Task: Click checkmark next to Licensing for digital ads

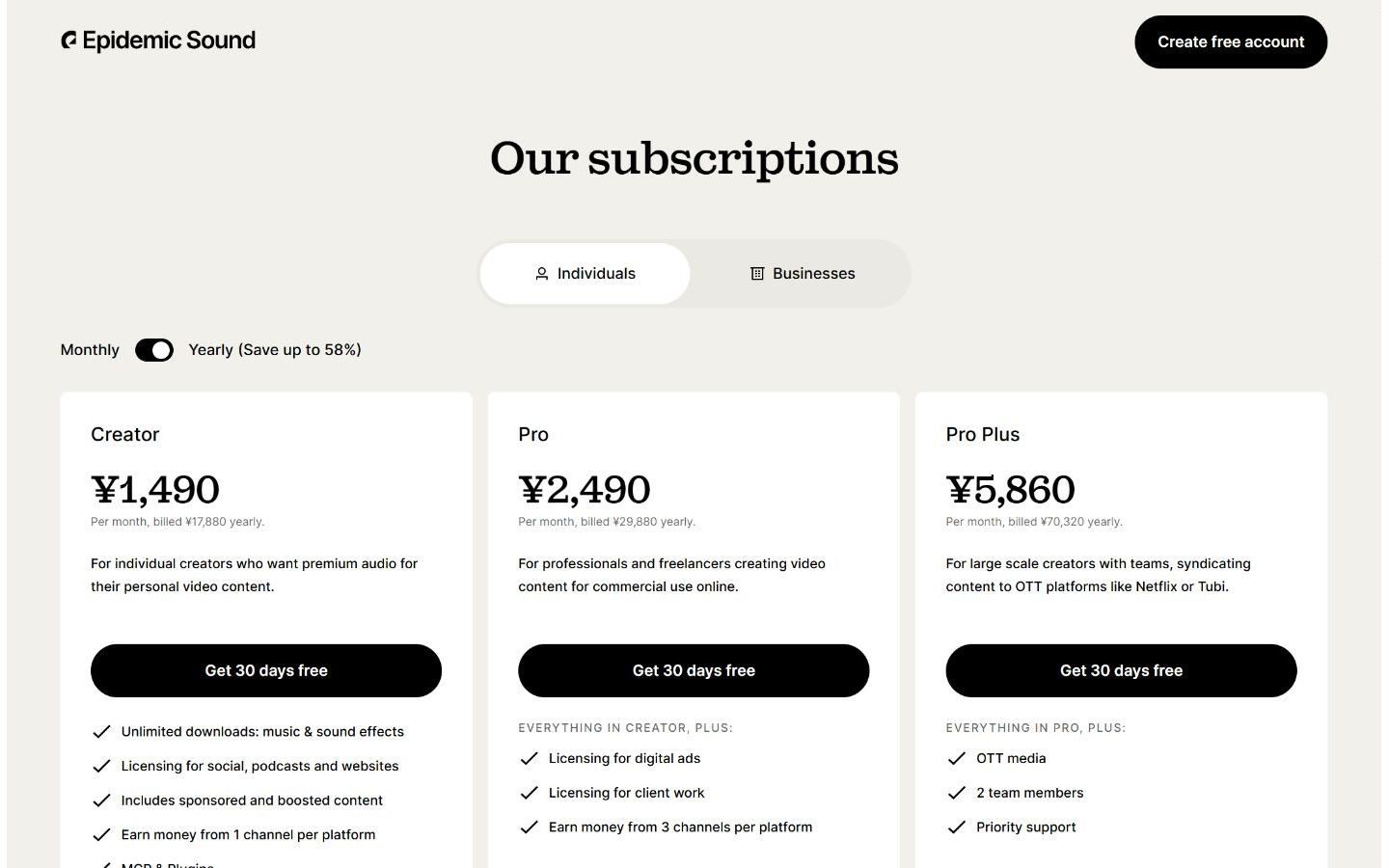Action: pos(529,759)
